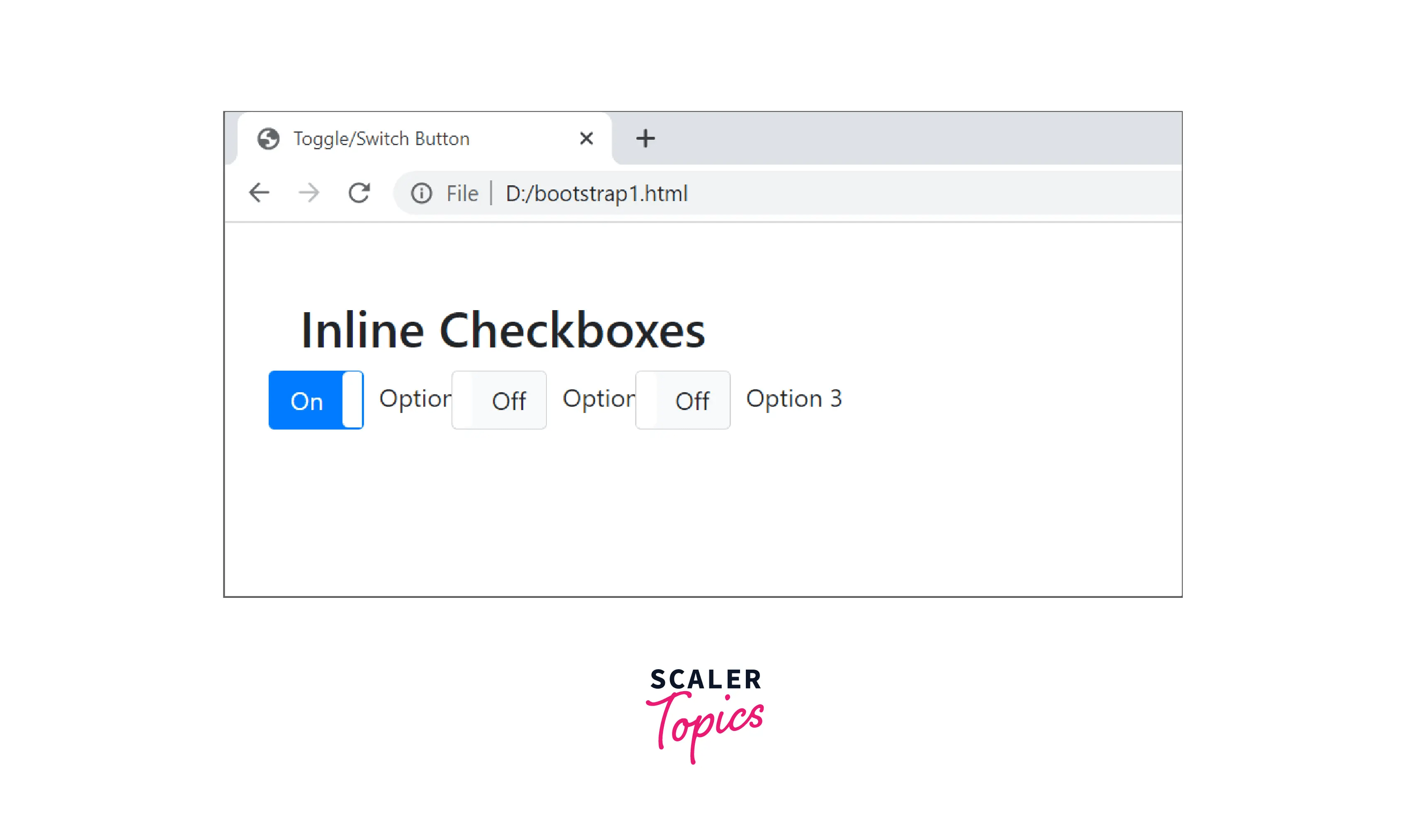Select the Option 2 label
This screenshot has height=840, width=1410.
[x=598, y=399]
